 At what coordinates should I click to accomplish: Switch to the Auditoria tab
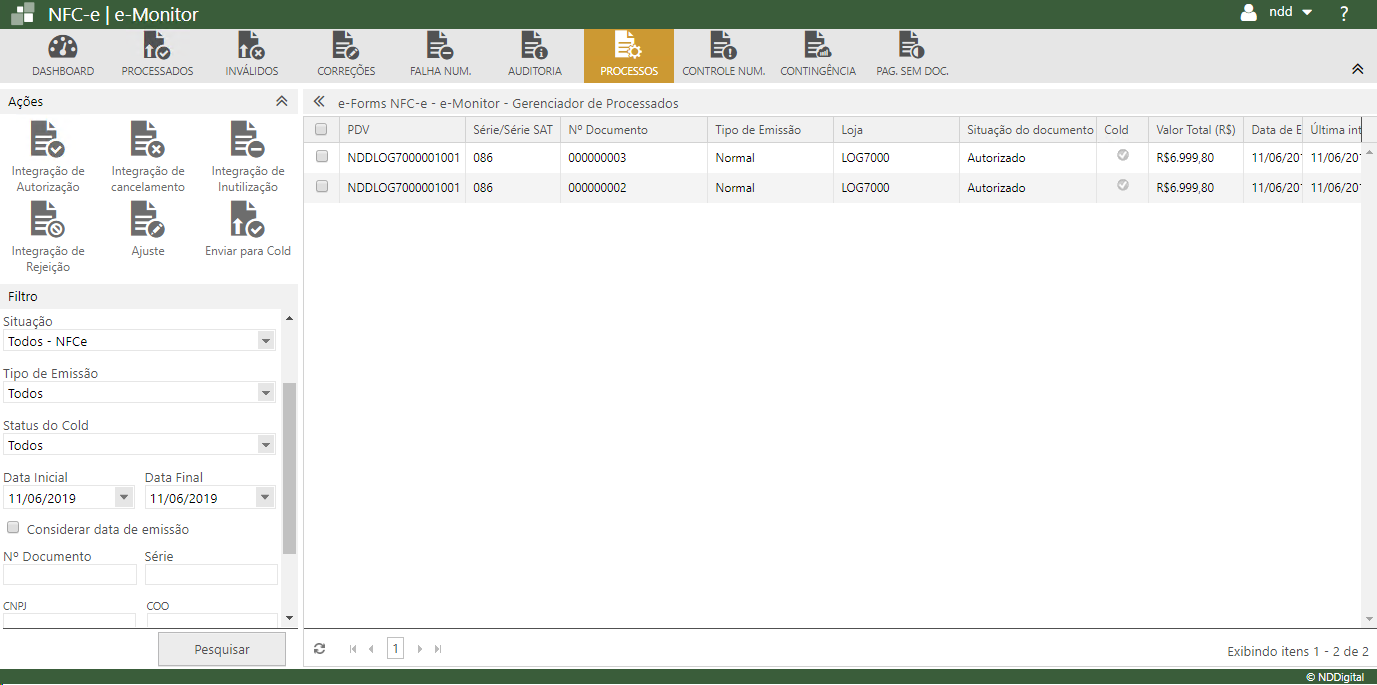coord(535,55)
